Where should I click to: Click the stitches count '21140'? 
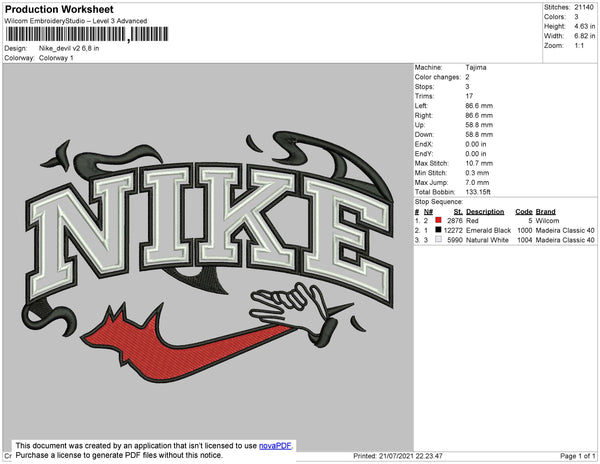[x=584, y=7]
